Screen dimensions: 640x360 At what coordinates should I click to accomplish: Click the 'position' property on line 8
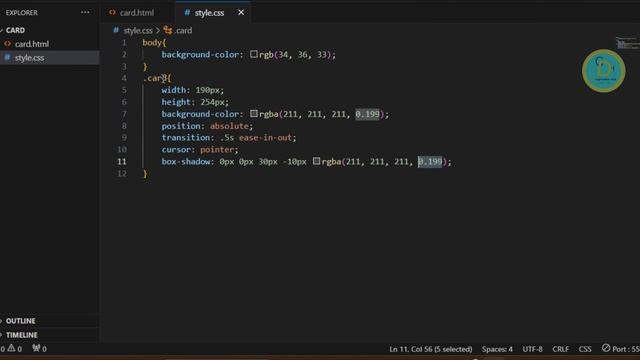click(x=181, y=126)
